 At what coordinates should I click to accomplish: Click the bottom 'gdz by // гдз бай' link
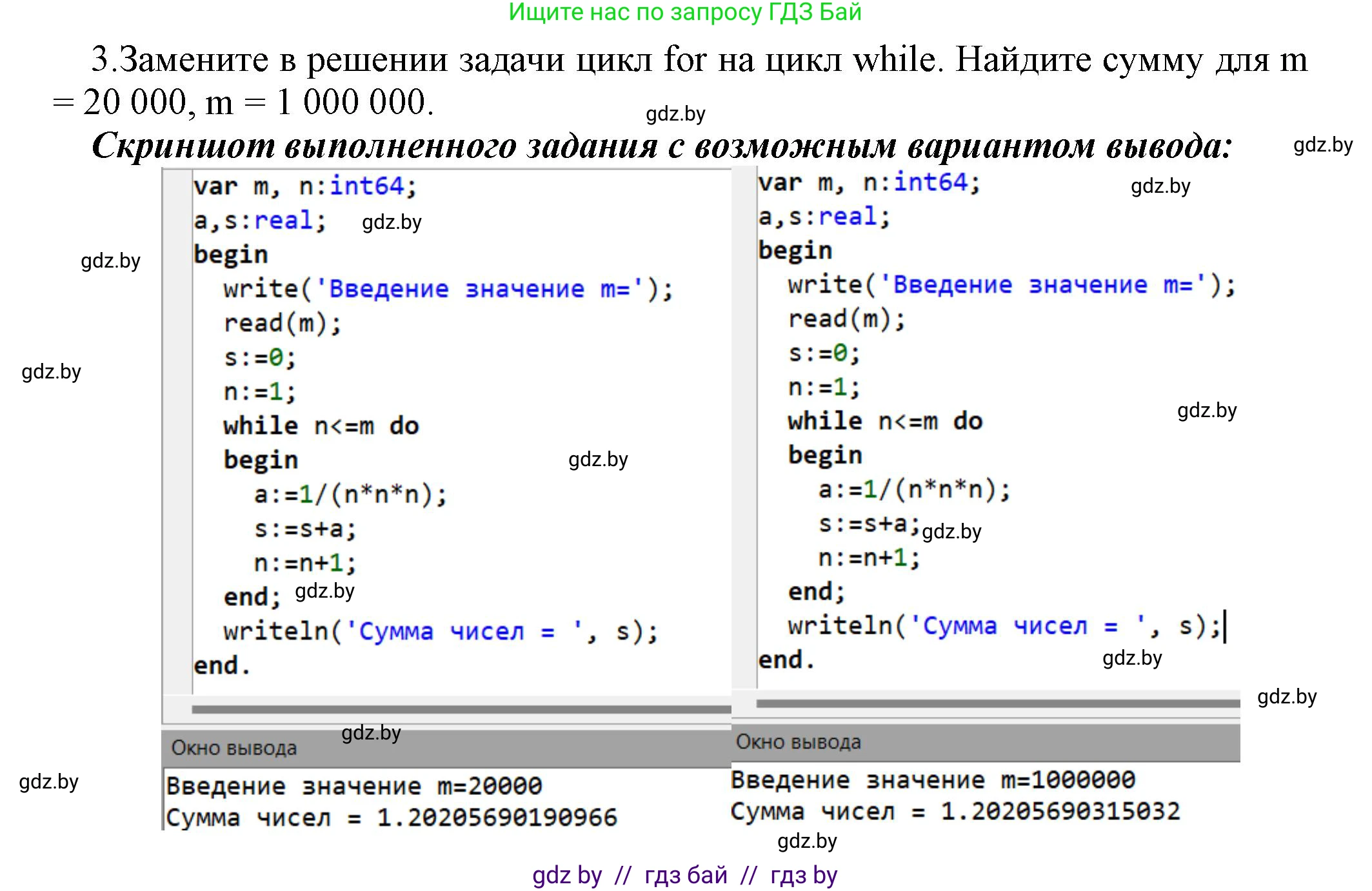684,875
